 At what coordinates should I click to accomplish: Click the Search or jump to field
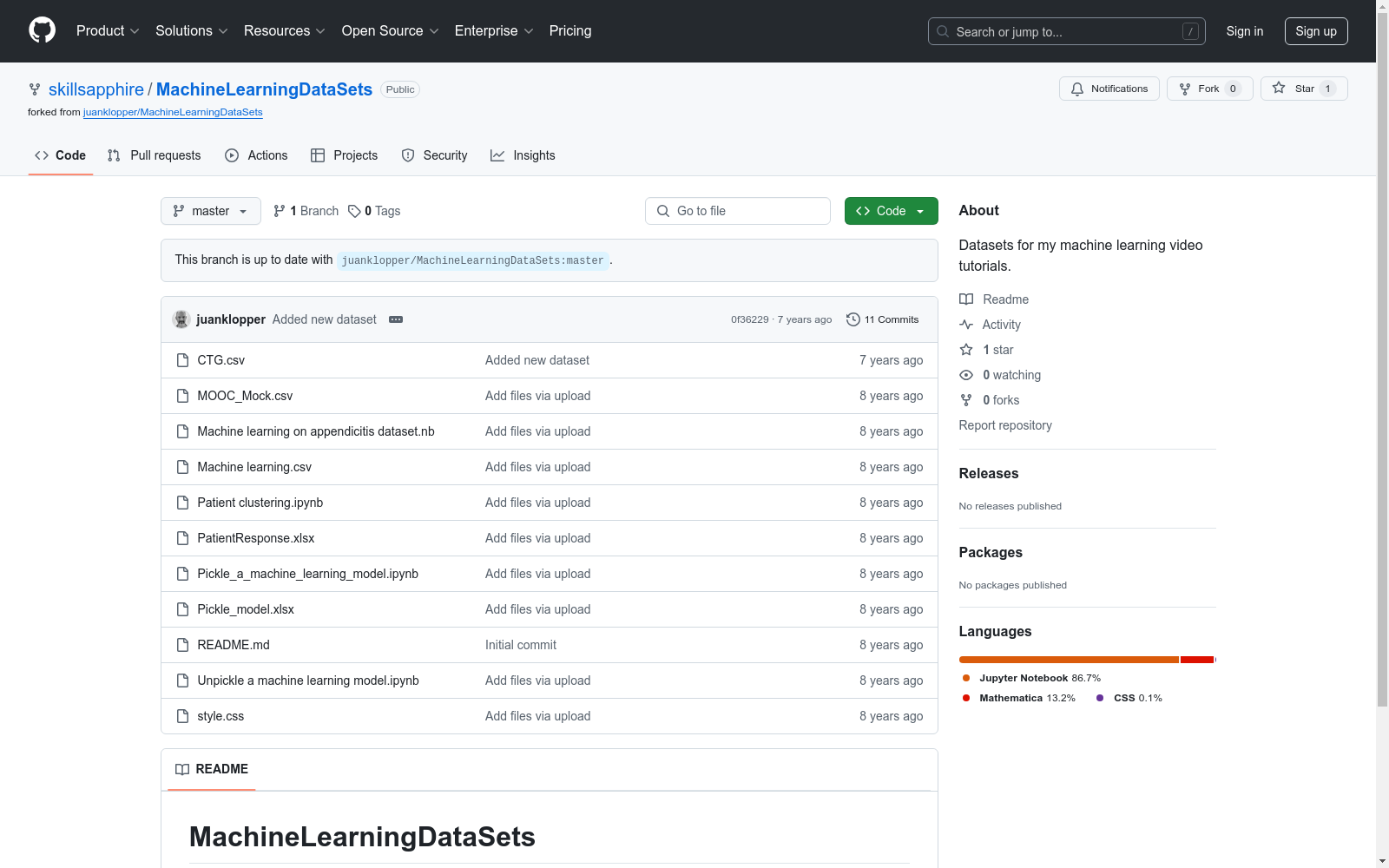coord(1067,31)
